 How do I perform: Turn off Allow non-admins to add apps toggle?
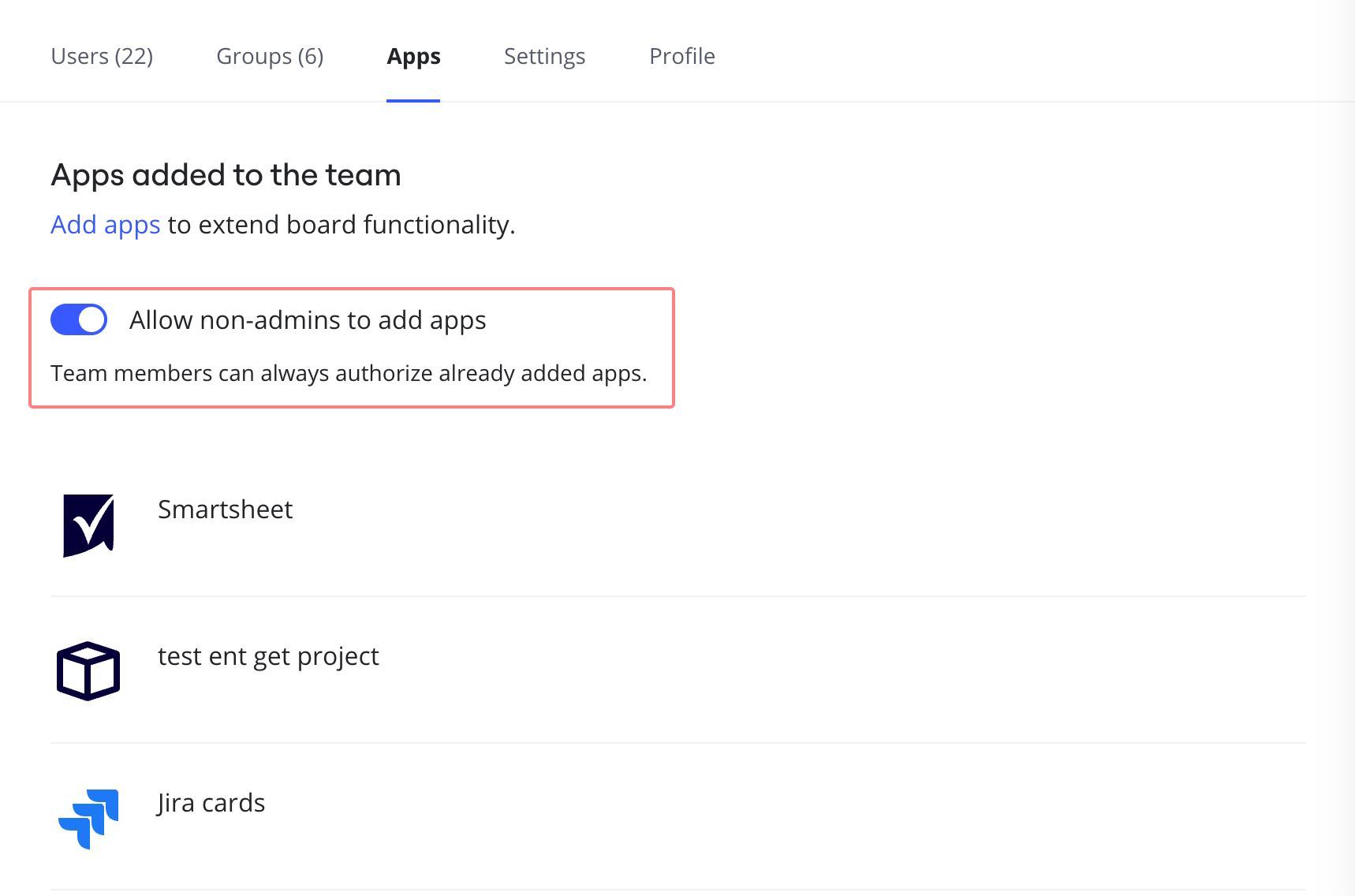pos(79,320)
